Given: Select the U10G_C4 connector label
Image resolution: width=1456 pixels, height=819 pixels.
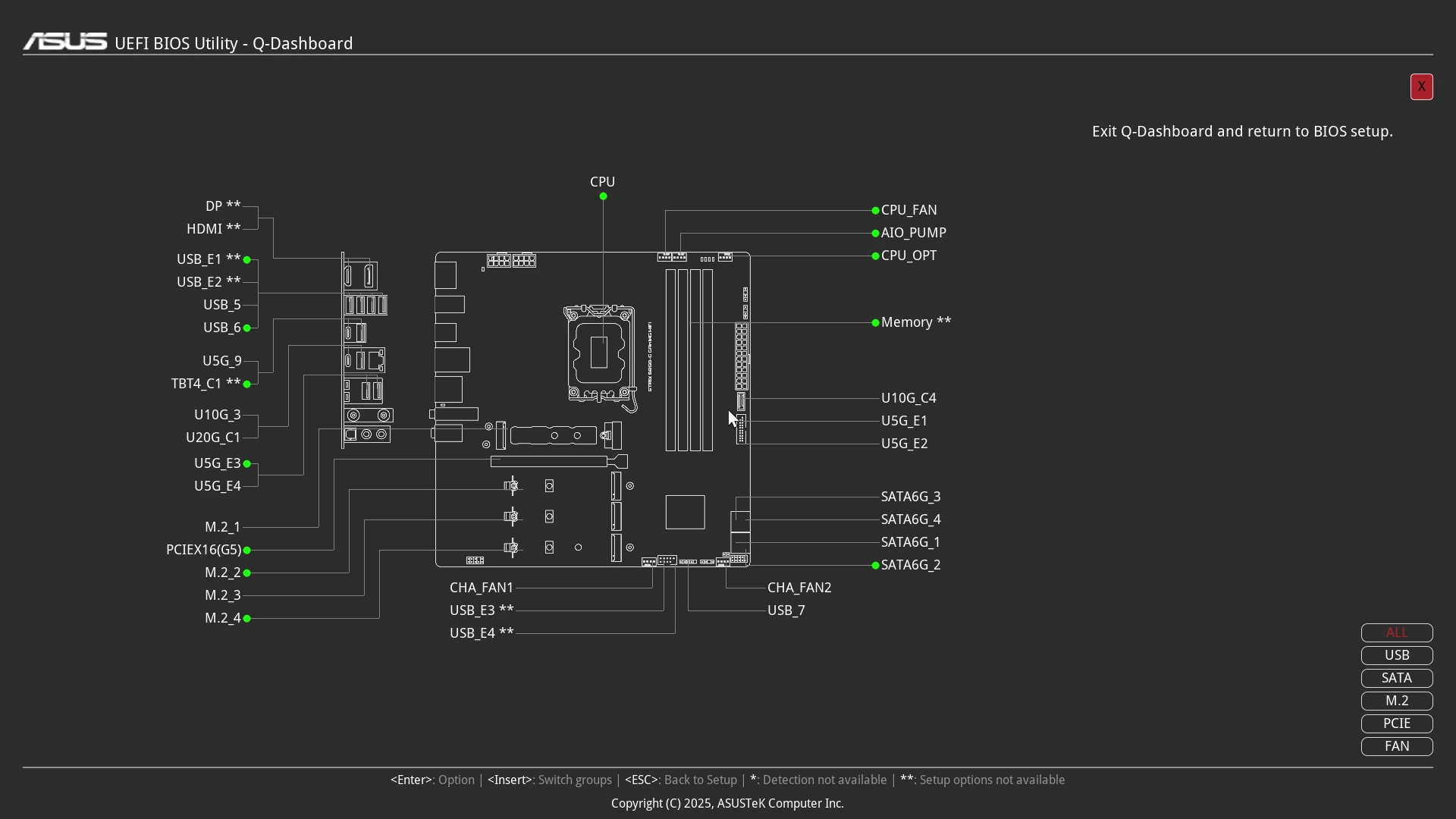Looking at the screenshot, I should 908,398.
